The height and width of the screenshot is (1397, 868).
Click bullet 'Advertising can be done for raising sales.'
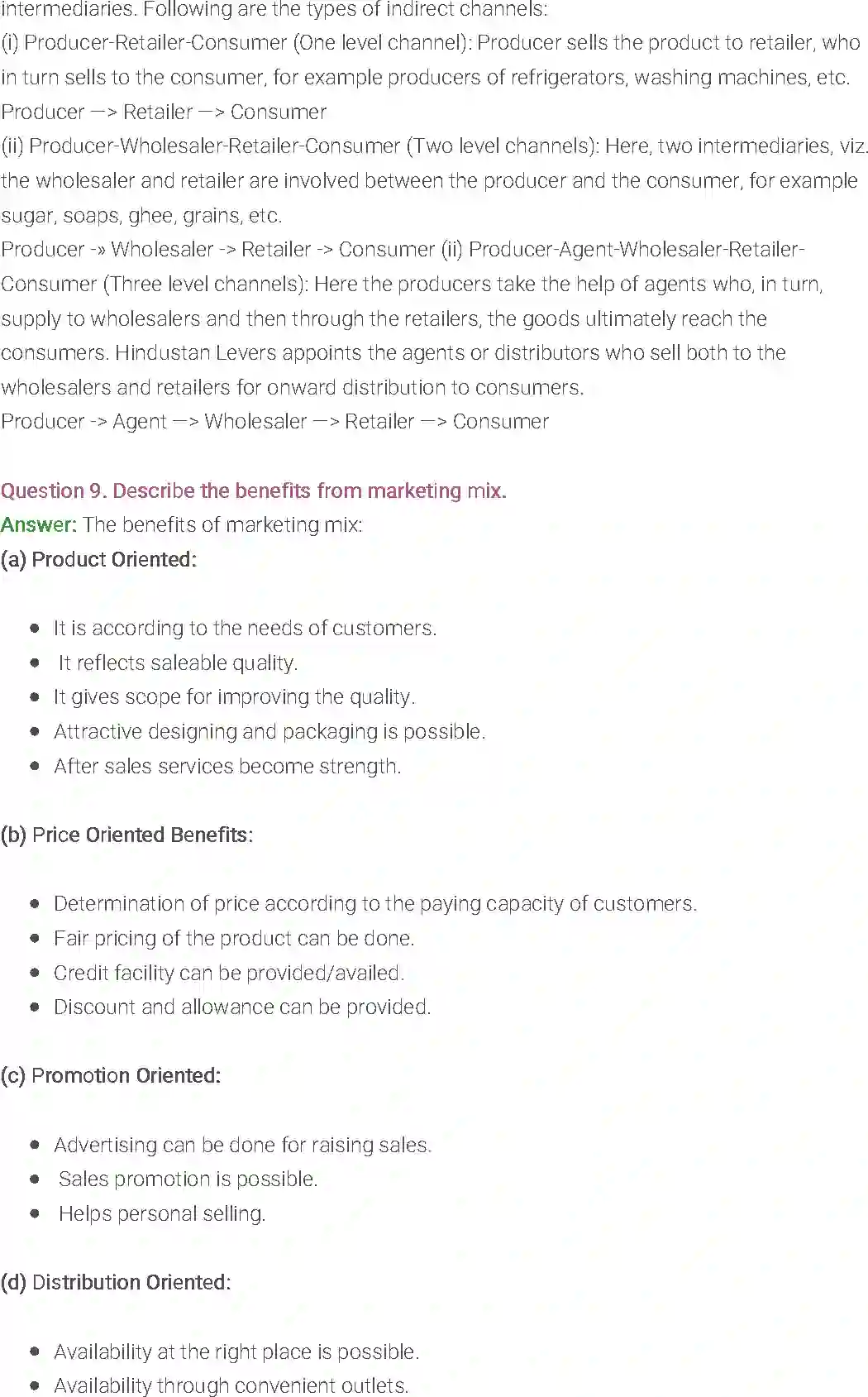click(x=242, y=1146)
